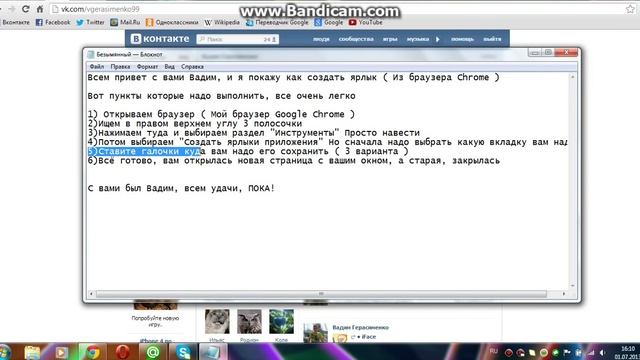Viewport: 640px width, 360px height.
Task: Open Notepad Вид menu
Action: [169, 67]
